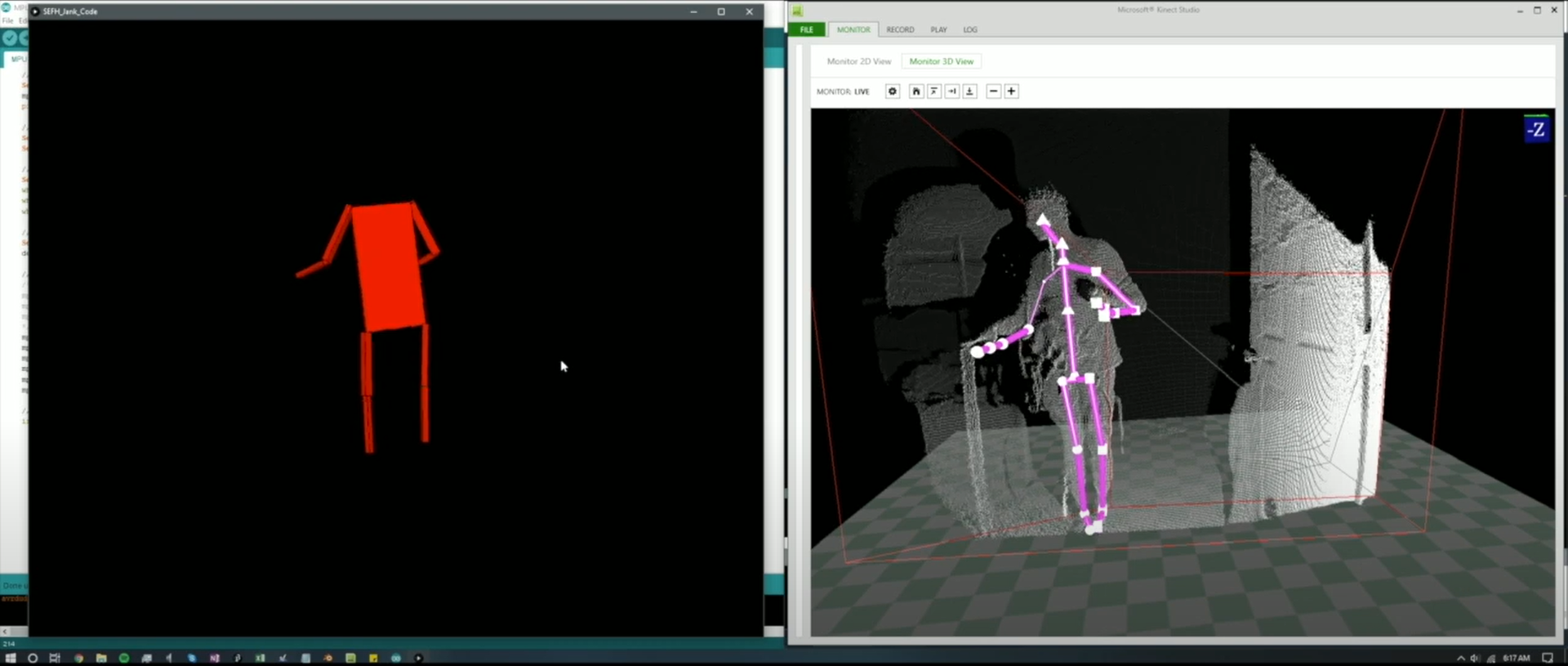Minimize the SEFH_Jank_Code window
Image resolution: width=1568 pixels, height=666 pixels.
[693, 11]
